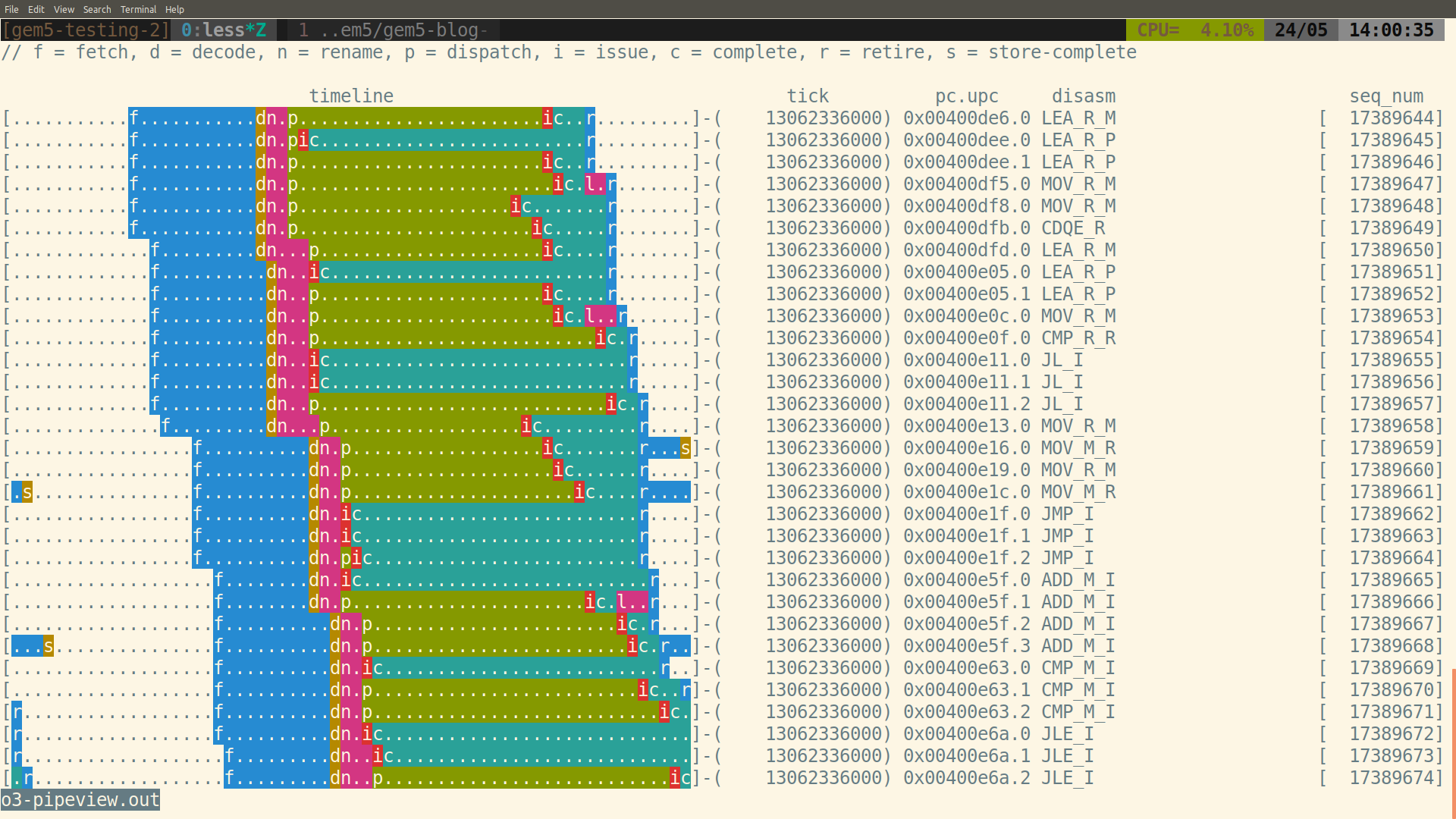This screenshot has width=1456, height=819.
Task: Select sequence number 17389665
Action: click(x=1392, y=580)
